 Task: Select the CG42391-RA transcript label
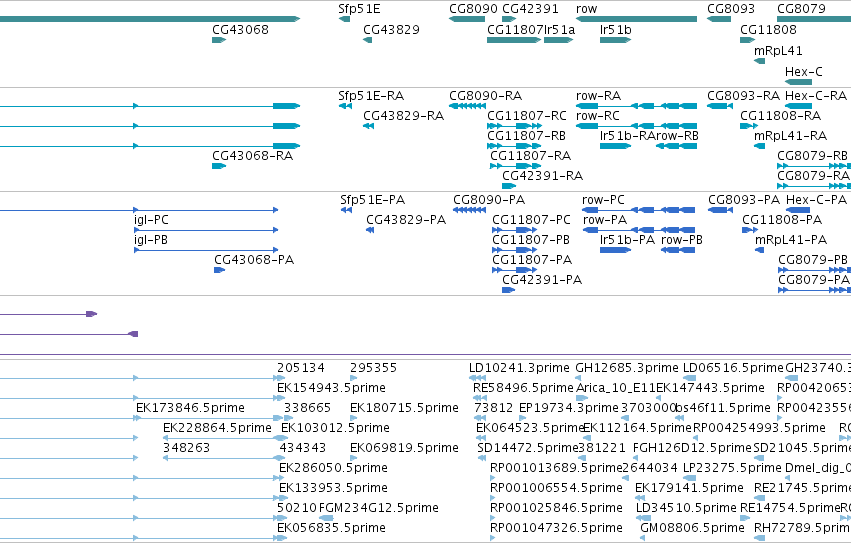(x=542, y=176)
